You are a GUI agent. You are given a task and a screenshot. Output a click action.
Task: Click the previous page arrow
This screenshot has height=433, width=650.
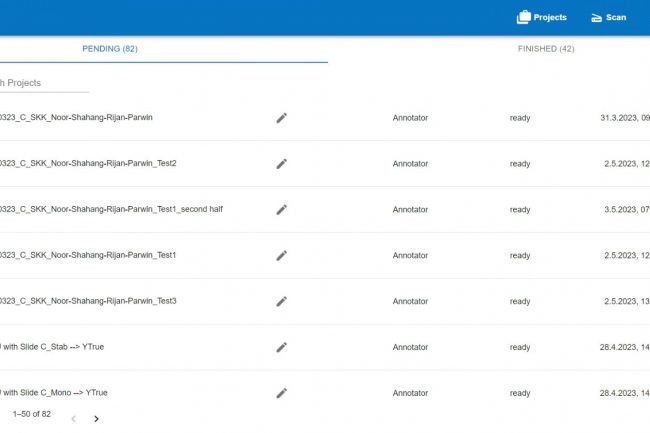point(73,418)
